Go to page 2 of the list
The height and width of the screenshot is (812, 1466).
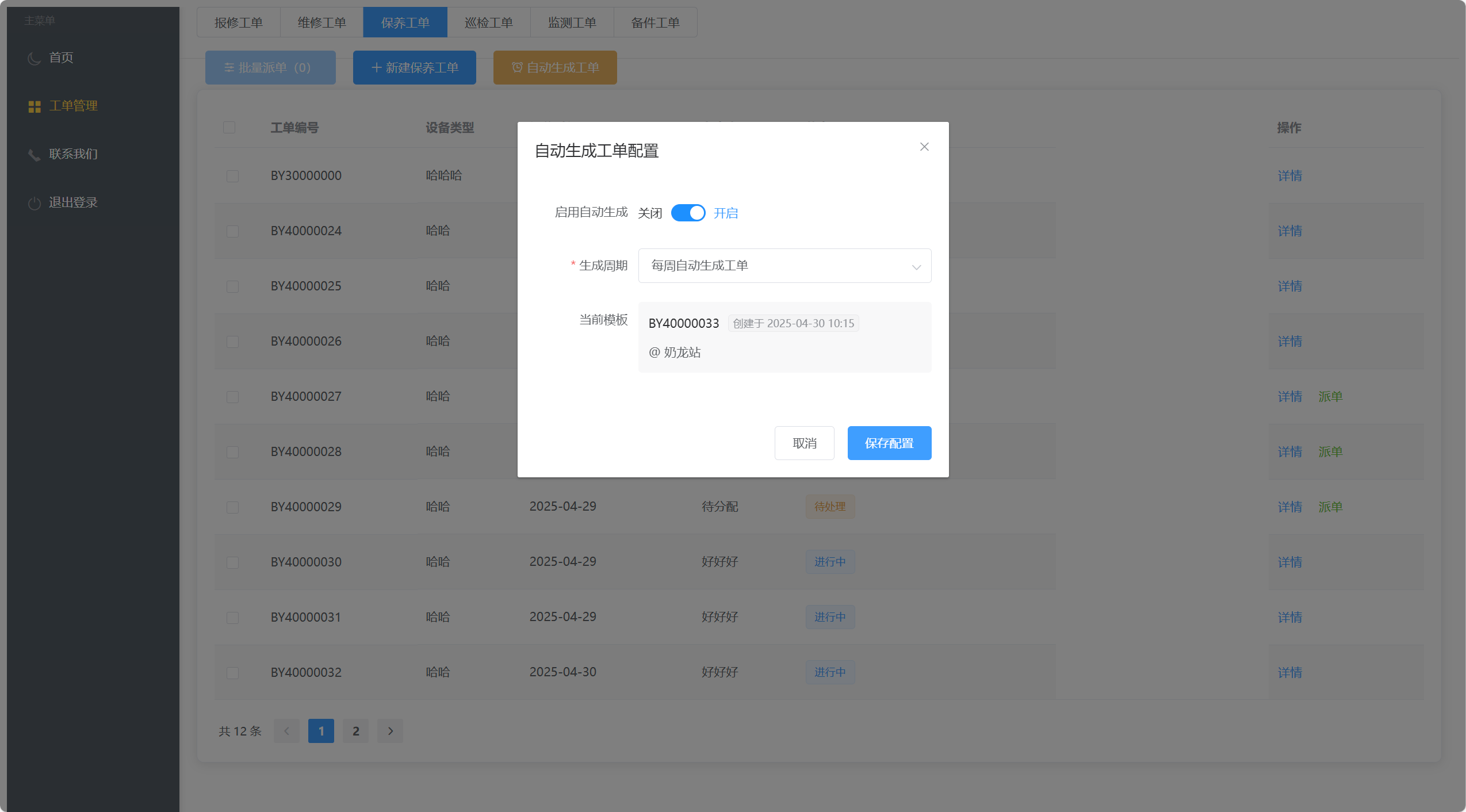[x=355, y=731]
